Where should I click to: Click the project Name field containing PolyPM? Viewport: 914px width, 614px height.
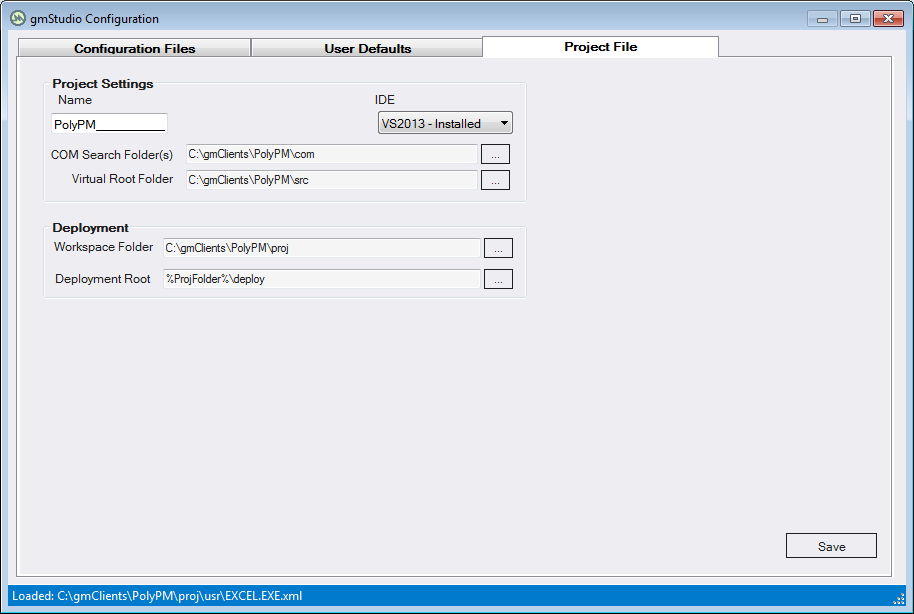(109, 124)
